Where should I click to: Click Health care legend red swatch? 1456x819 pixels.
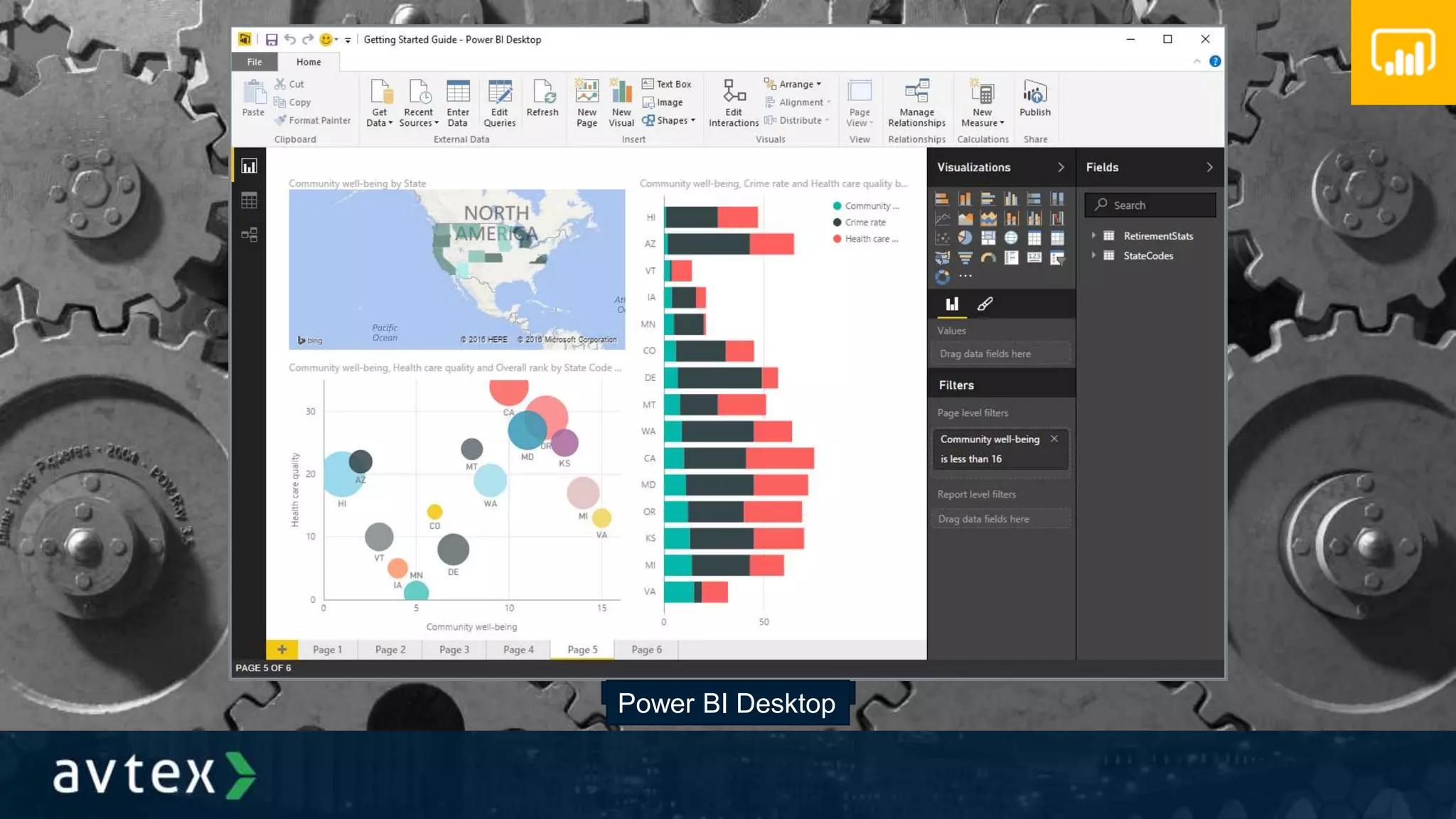pos(837,239)
